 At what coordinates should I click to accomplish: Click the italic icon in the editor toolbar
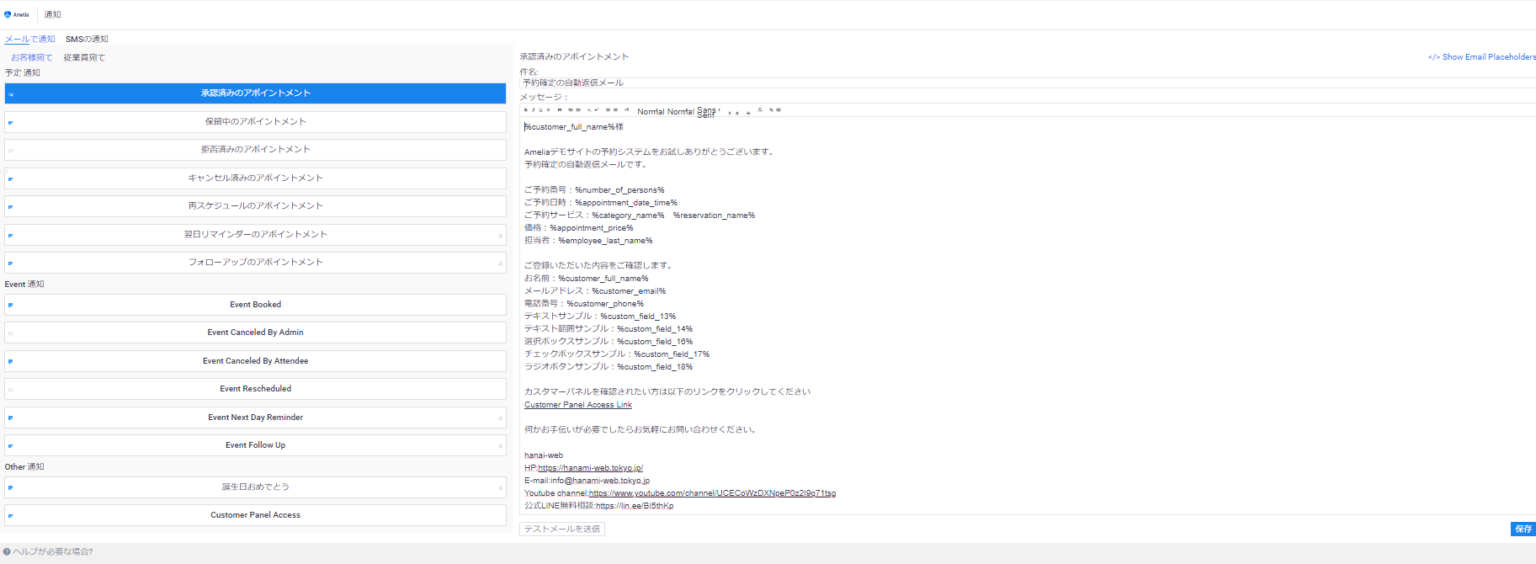pos(533,110)
